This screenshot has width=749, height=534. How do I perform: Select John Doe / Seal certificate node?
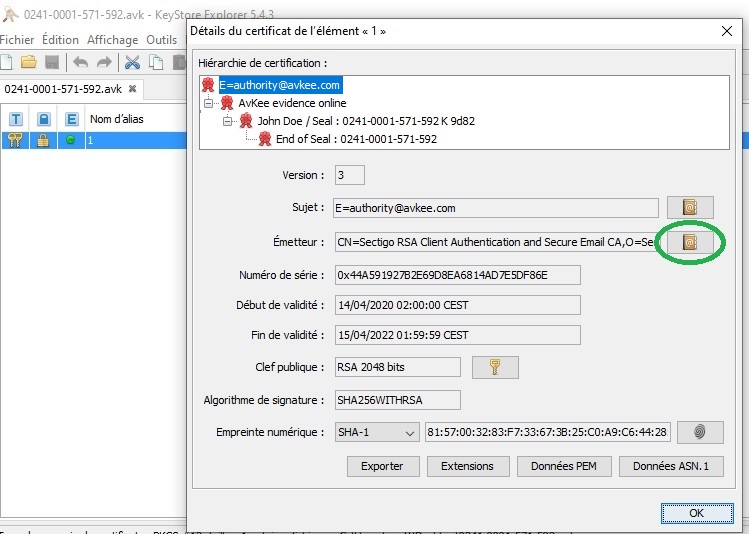(366, 121)
